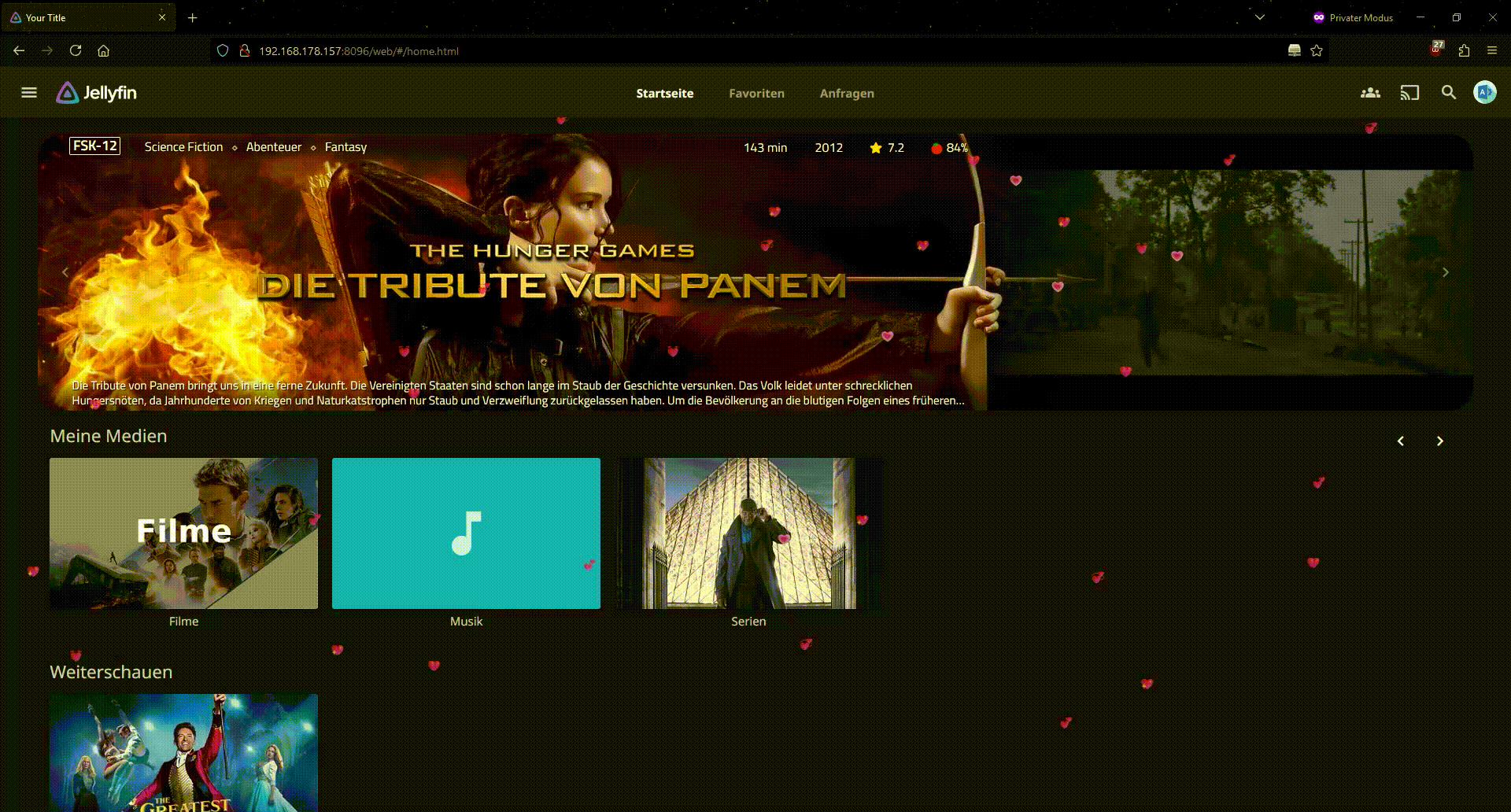This screenshot has height=812, width=1511.
Task: Show site security shield info
Action: 223,50
